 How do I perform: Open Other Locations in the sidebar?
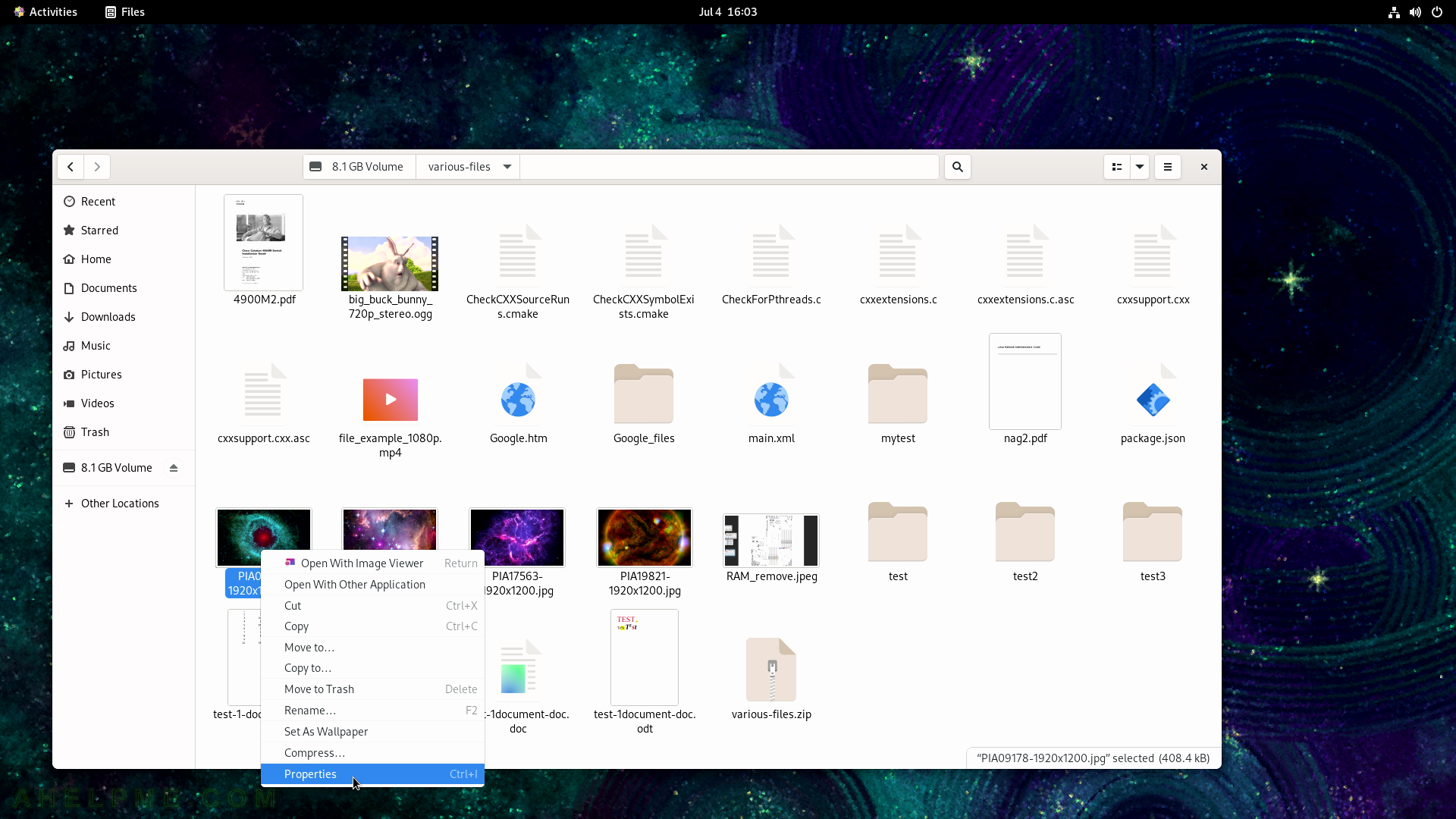tap(124, 504)
